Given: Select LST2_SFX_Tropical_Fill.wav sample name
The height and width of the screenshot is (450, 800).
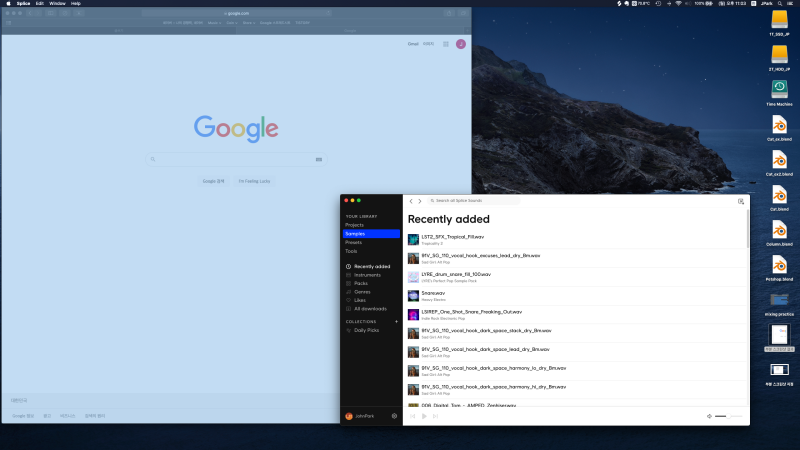Looking at the screenshot, I should [453, 237].
